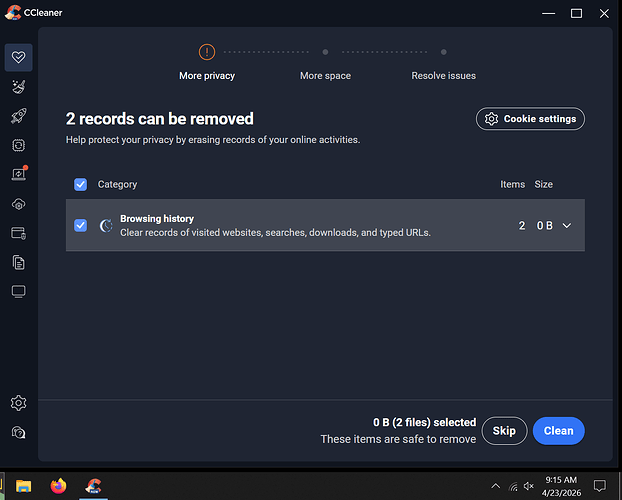Open Driver Updater chip icon
Viewport: 622px width, 500px height.
click(19, 145)
